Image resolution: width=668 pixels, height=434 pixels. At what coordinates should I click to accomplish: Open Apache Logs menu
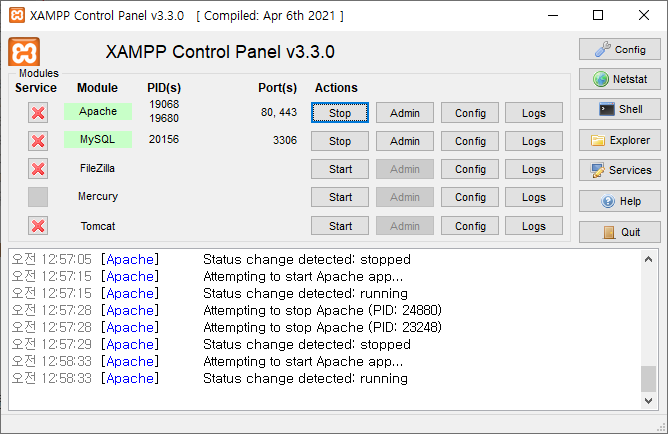pos(534,113)
